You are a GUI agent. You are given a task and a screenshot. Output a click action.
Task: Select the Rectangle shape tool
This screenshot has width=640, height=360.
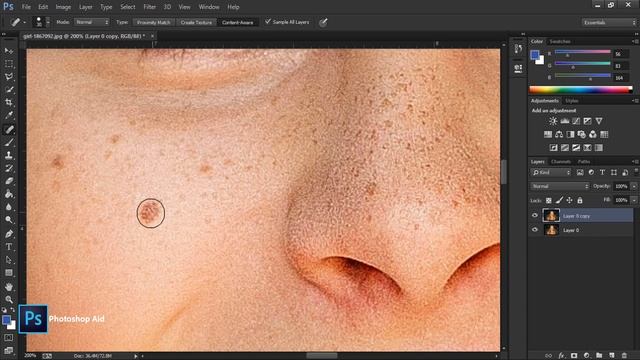[9, 273]
